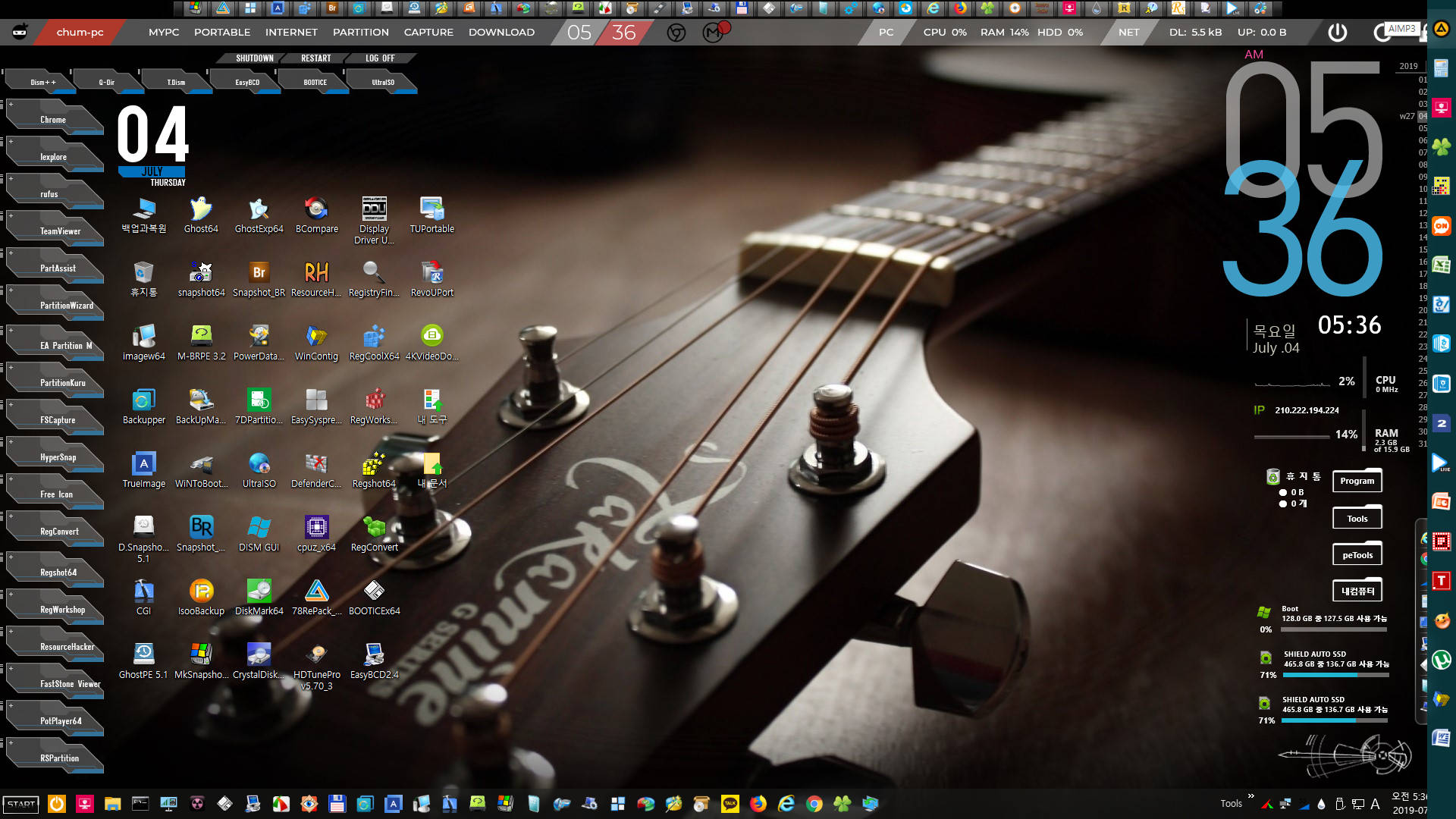Viewport: 1456px width, 819px height.
Task: Click the NET tab in top bar
Action: click(1128, 33)
